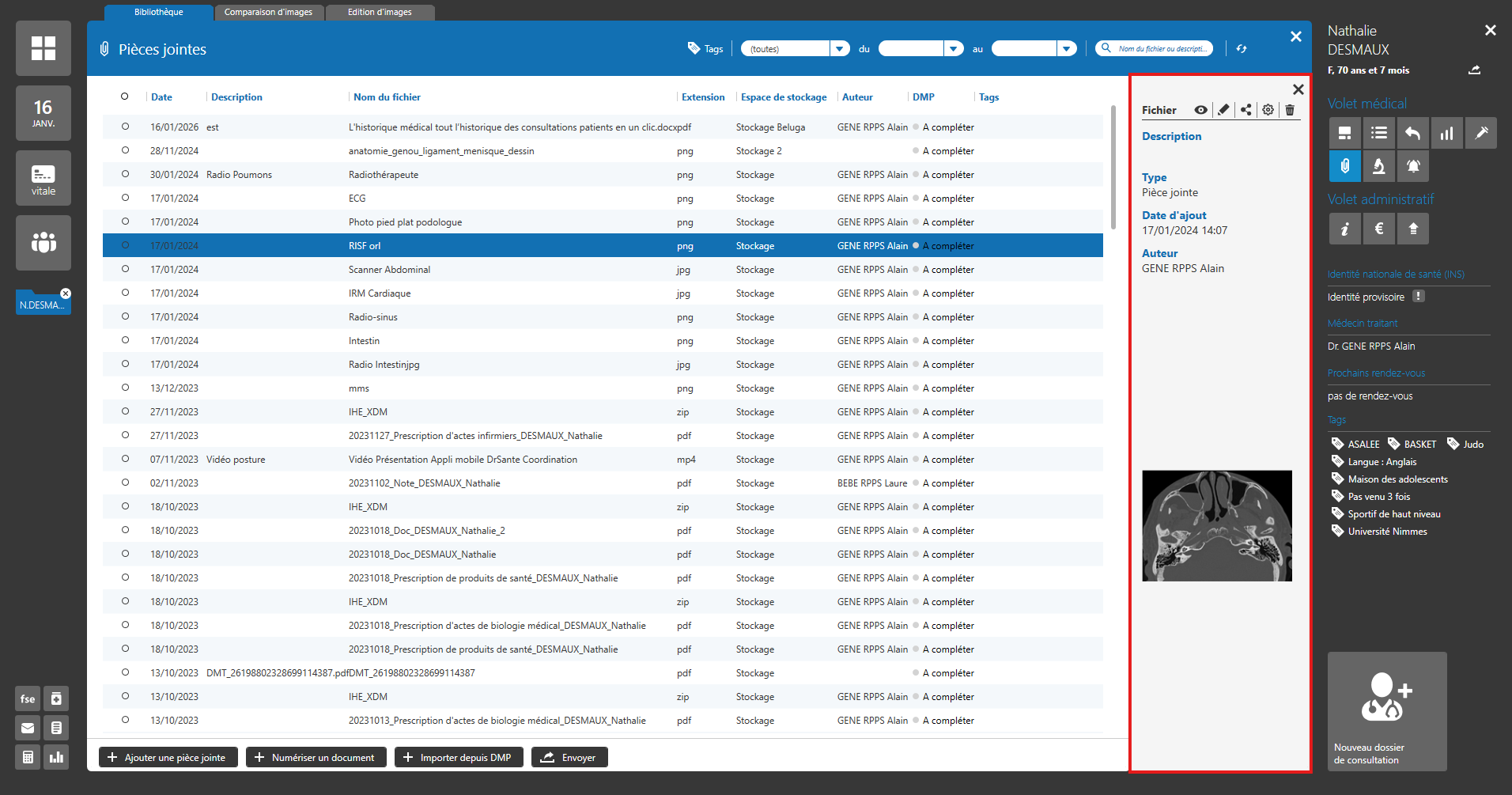Preview the file with the eye icon

(x=1200, y=110)
